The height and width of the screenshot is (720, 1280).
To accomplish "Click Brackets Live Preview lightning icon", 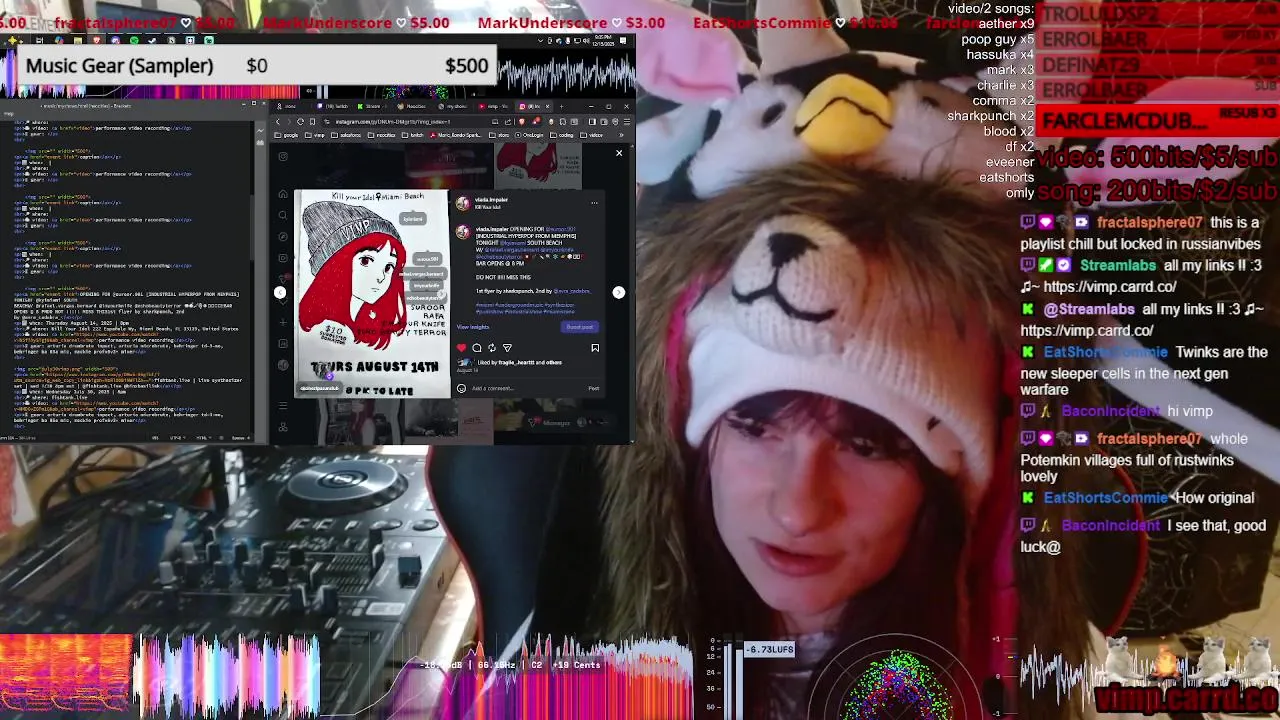I will click(x=260, y=131).
